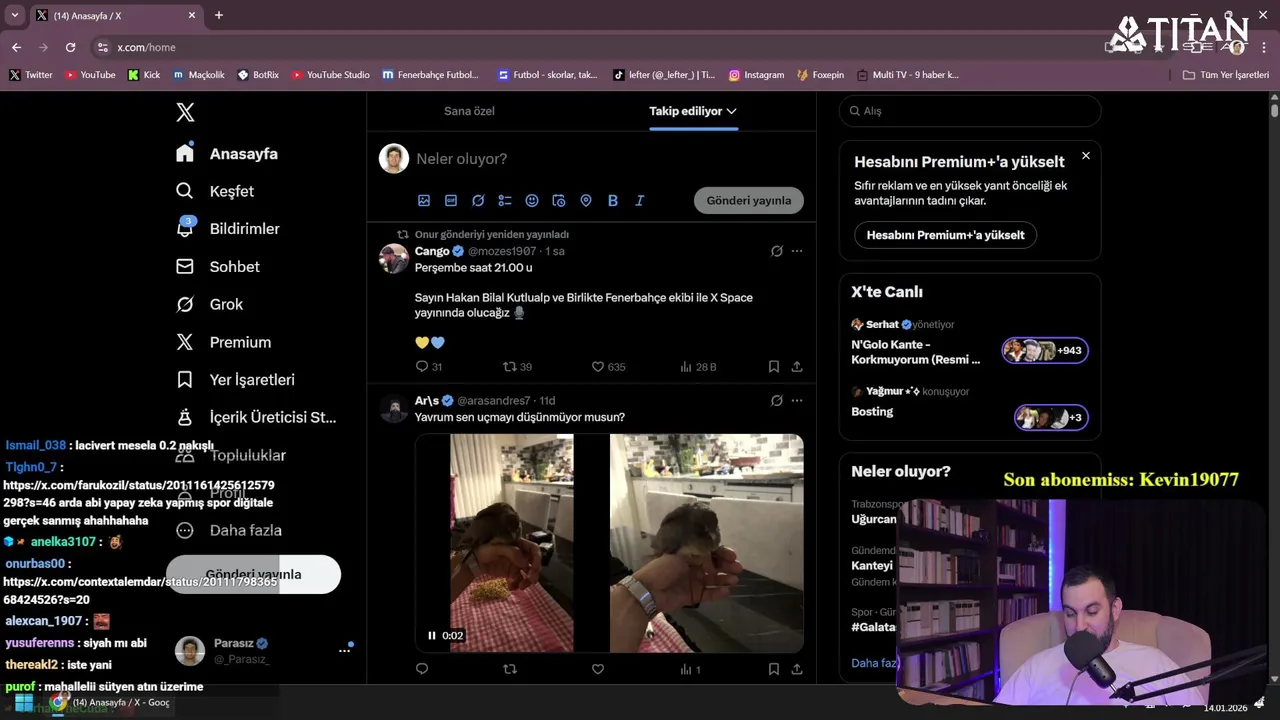The image size is (1280, 720).
Task: Close the Premium+ upgrade card
Action: tap(1086, 156)
